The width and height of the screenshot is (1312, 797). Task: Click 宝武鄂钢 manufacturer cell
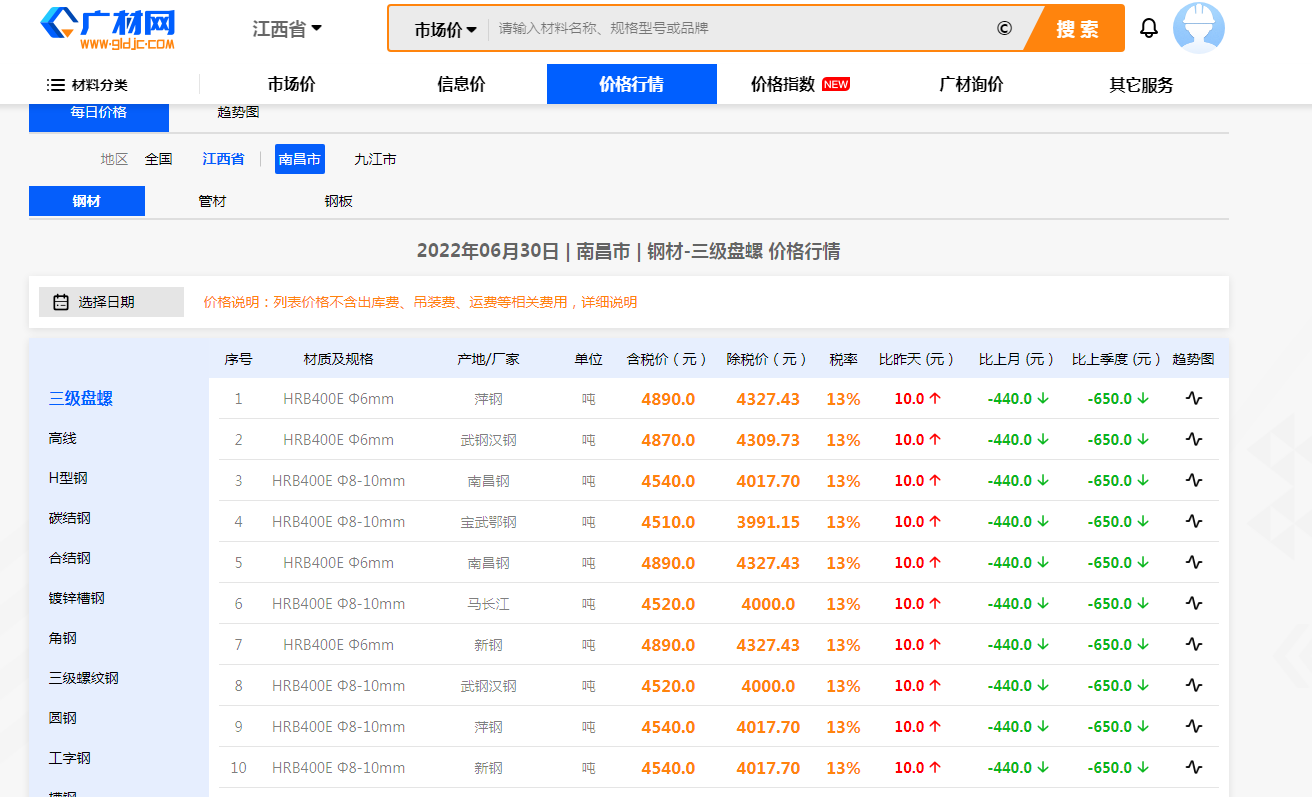pyautogui.click(x=489, y=522)
